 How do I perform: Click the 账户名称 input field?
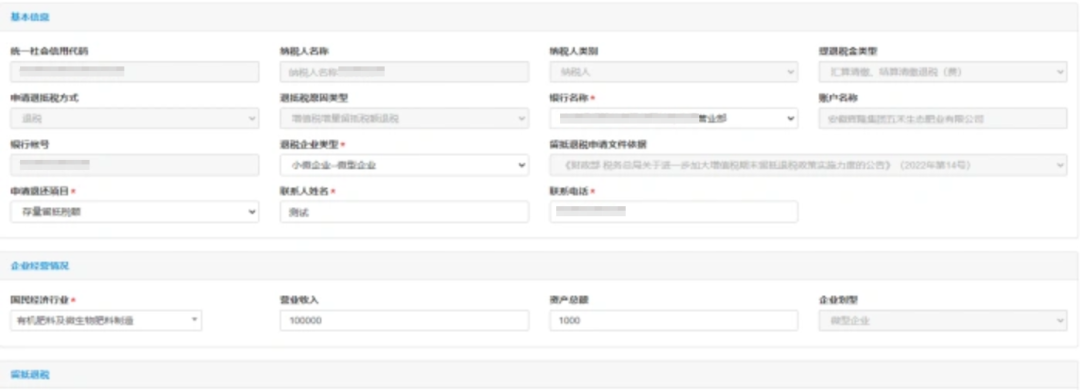943,119
